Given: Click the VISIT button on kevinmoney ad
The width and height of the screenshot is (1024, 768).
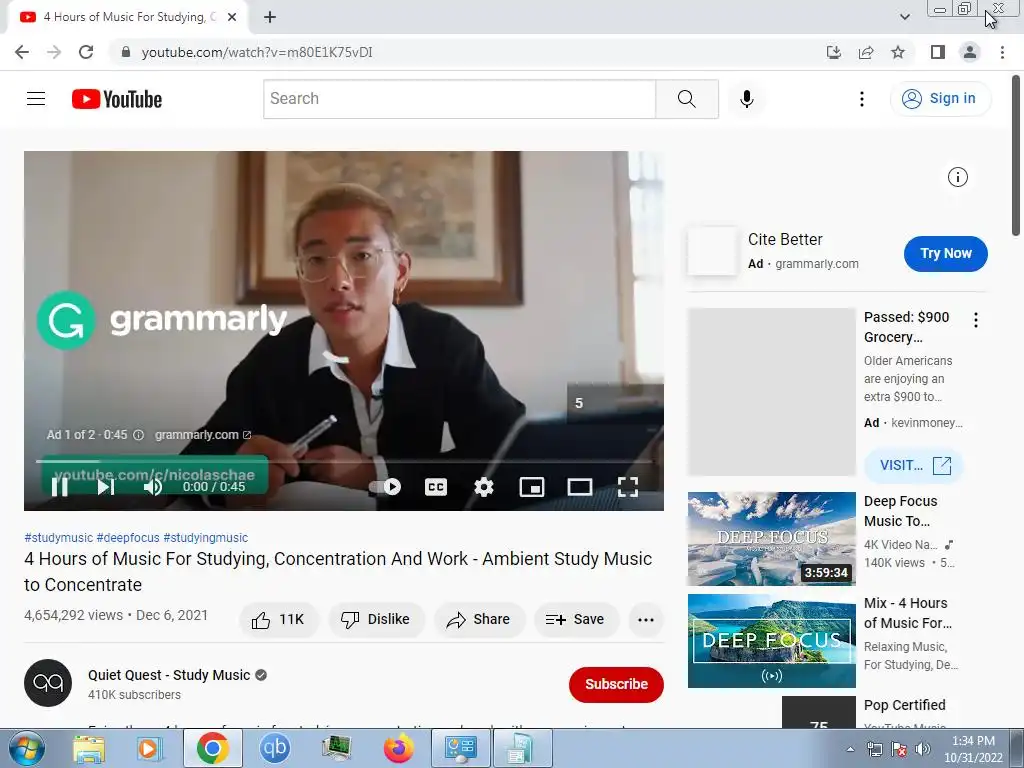Looking at the screenshot, I should (914, 466).
